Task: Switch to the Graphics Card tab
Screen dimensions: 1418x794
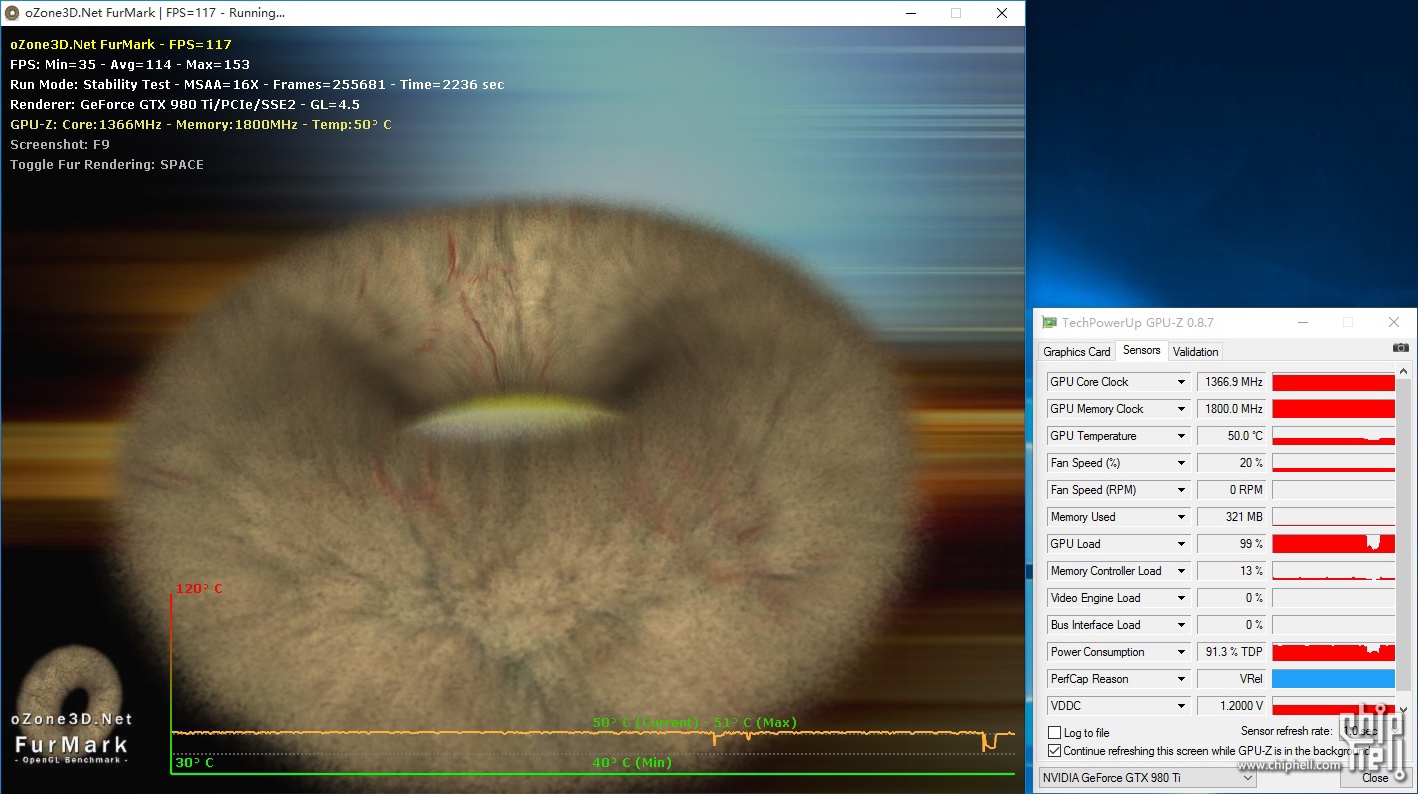Action: (1077, 352)
